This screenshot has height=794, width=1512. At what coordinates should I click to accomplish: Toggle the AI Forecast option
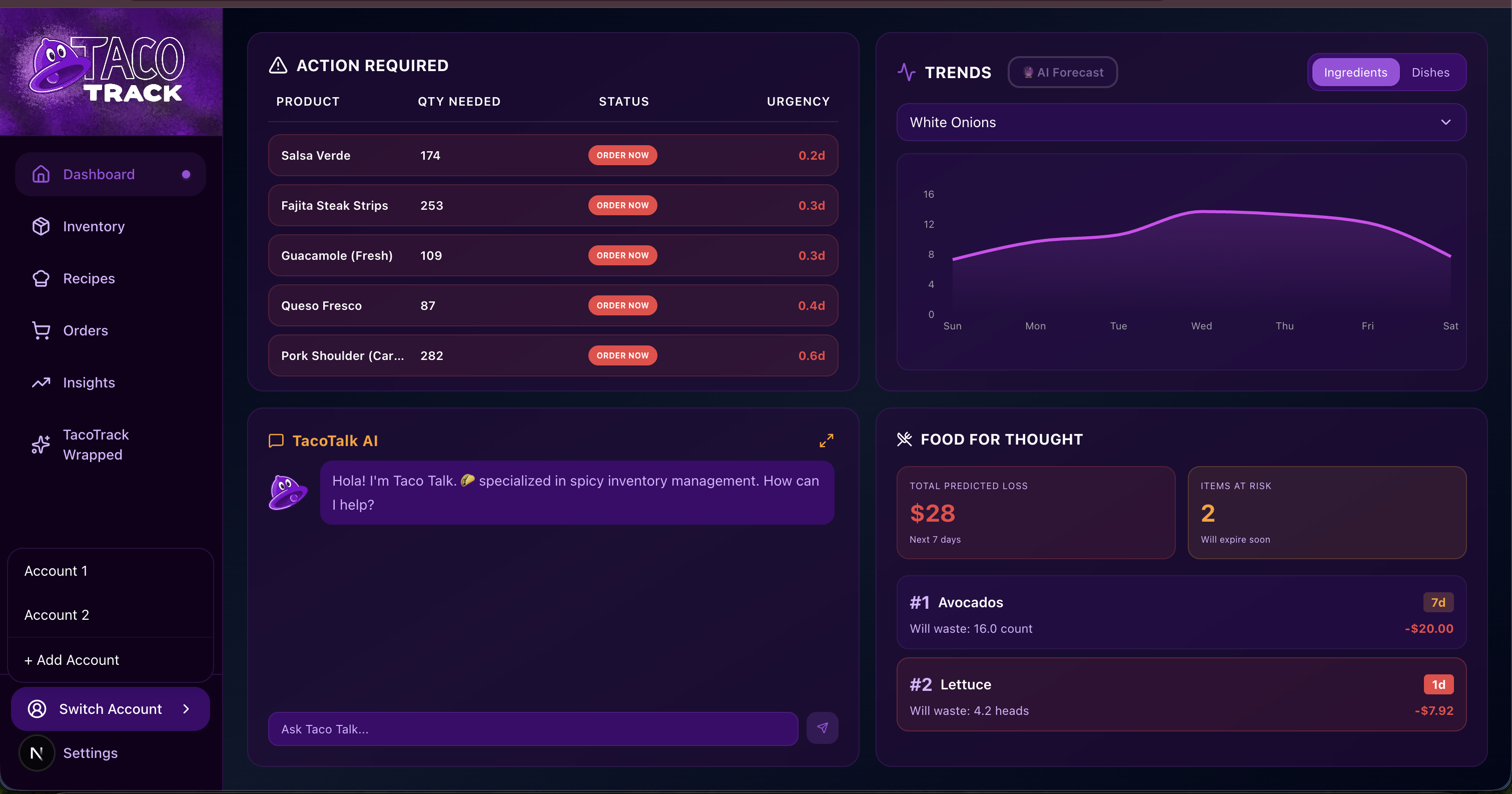point(1062,72)
